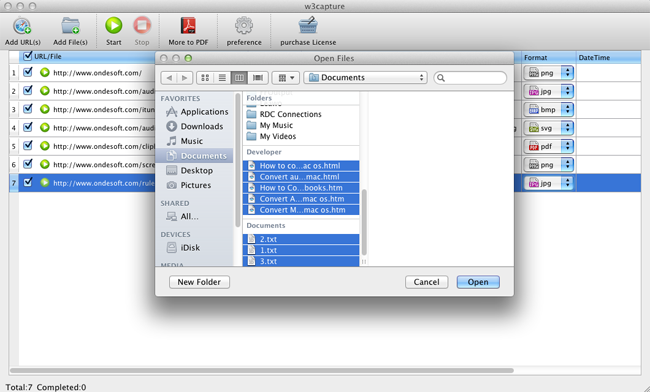
Task: Click the Add URL(s) toolbar icon
Action: (22, 26)
